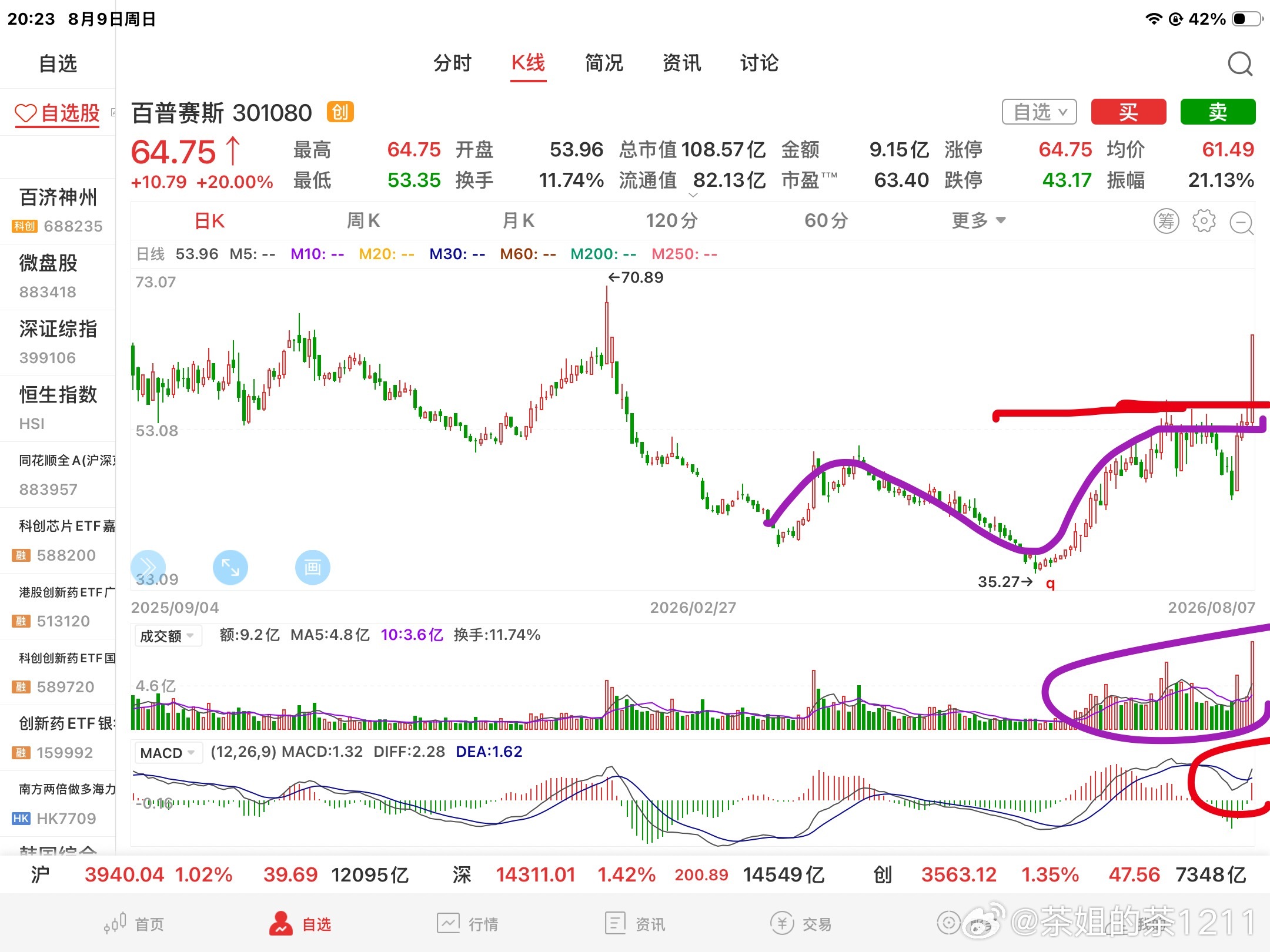Screen dimensions: 1270x952
Task: Tap the blue fullscreen expand arrows icon
Action: (x=230, y=567)
